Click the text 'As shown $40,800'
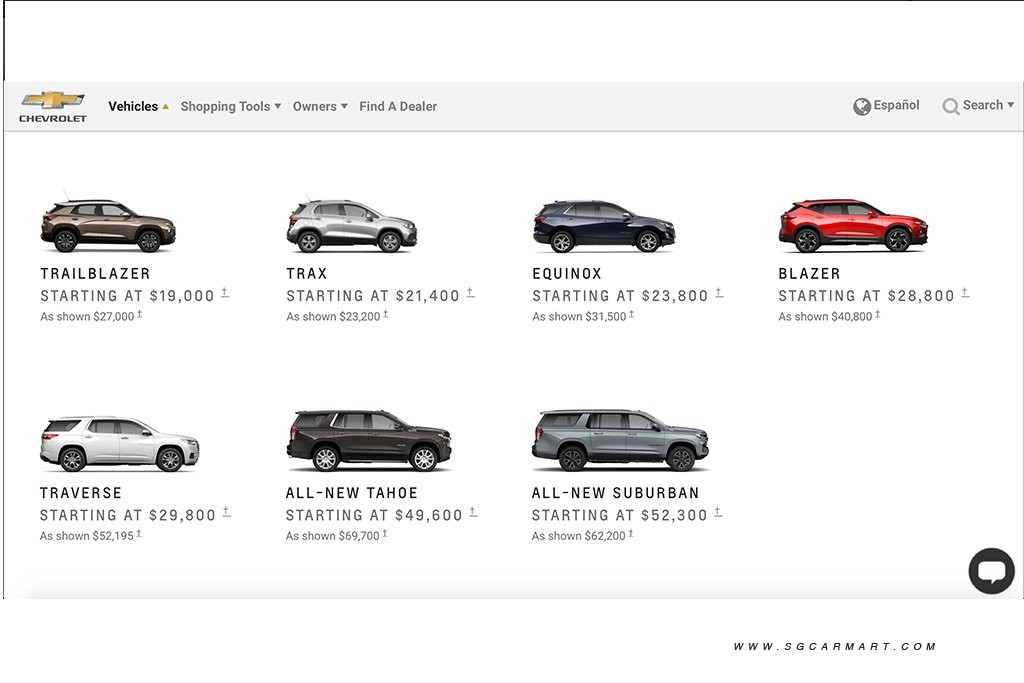 point(825,317)
